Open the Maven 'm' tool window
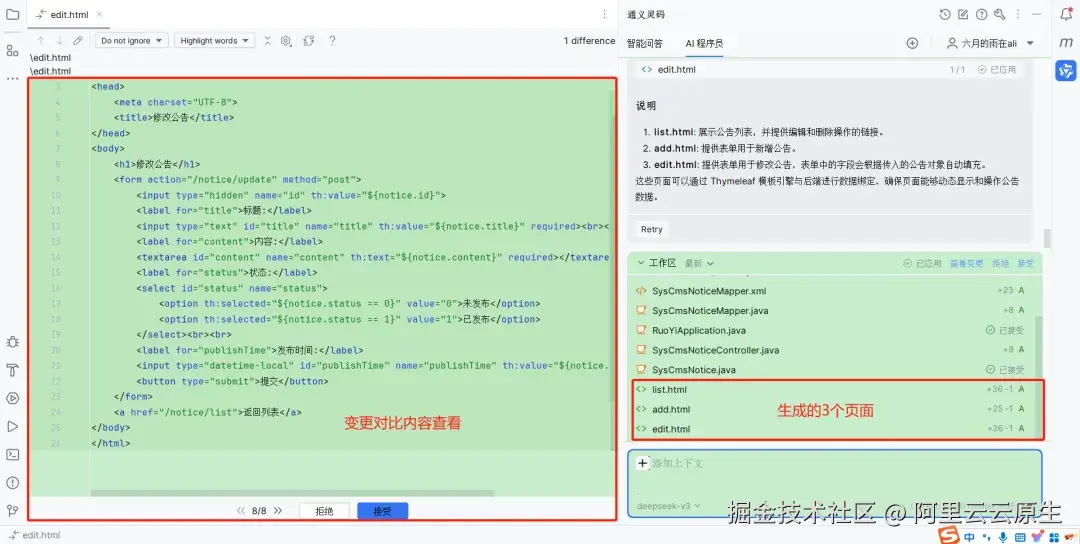Image resolution: width=1080 pixels, height=544 pixels. pyautogui.click(x=1066, y=43)
